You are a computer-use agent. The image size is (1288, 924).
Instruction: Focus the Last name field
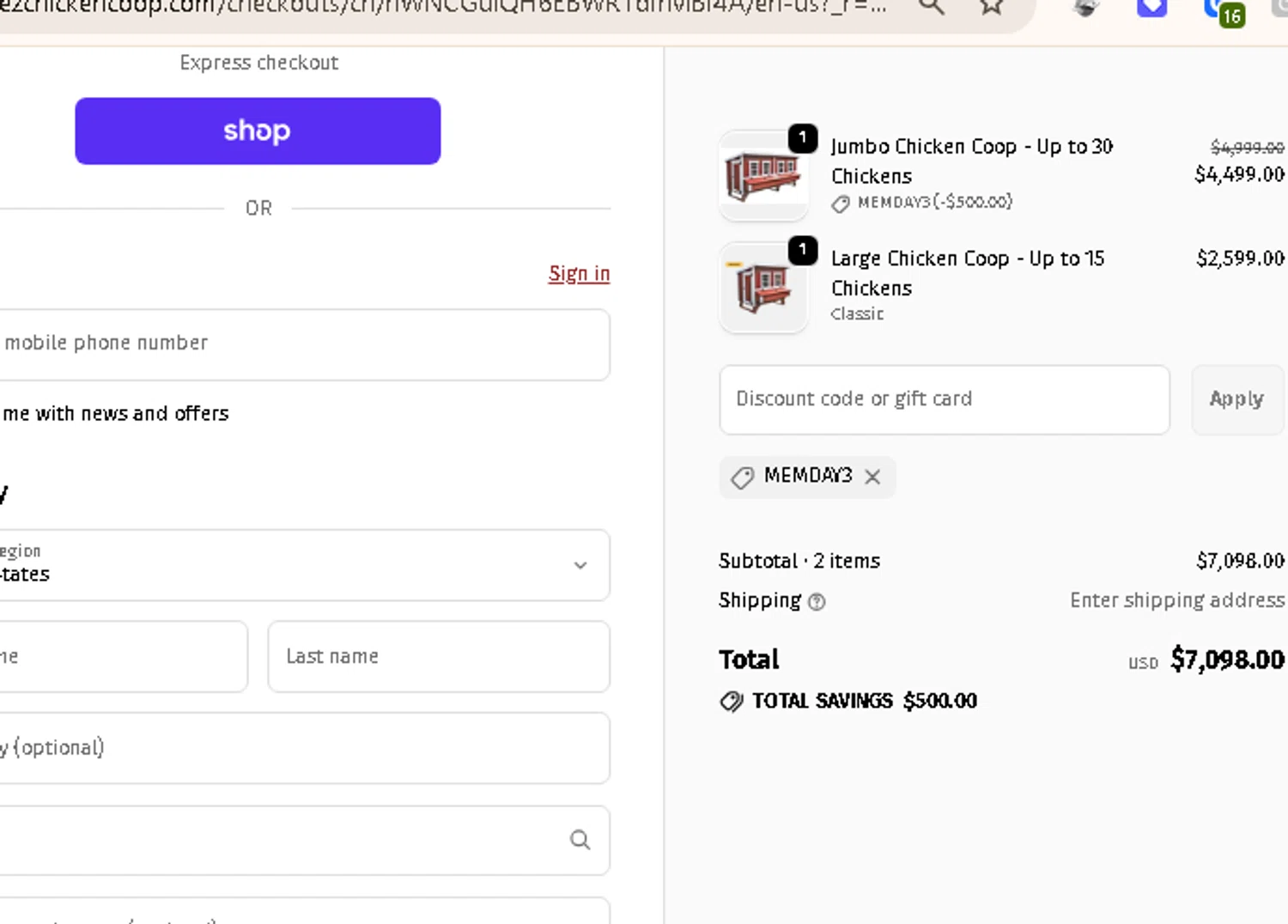coord(439,657)
